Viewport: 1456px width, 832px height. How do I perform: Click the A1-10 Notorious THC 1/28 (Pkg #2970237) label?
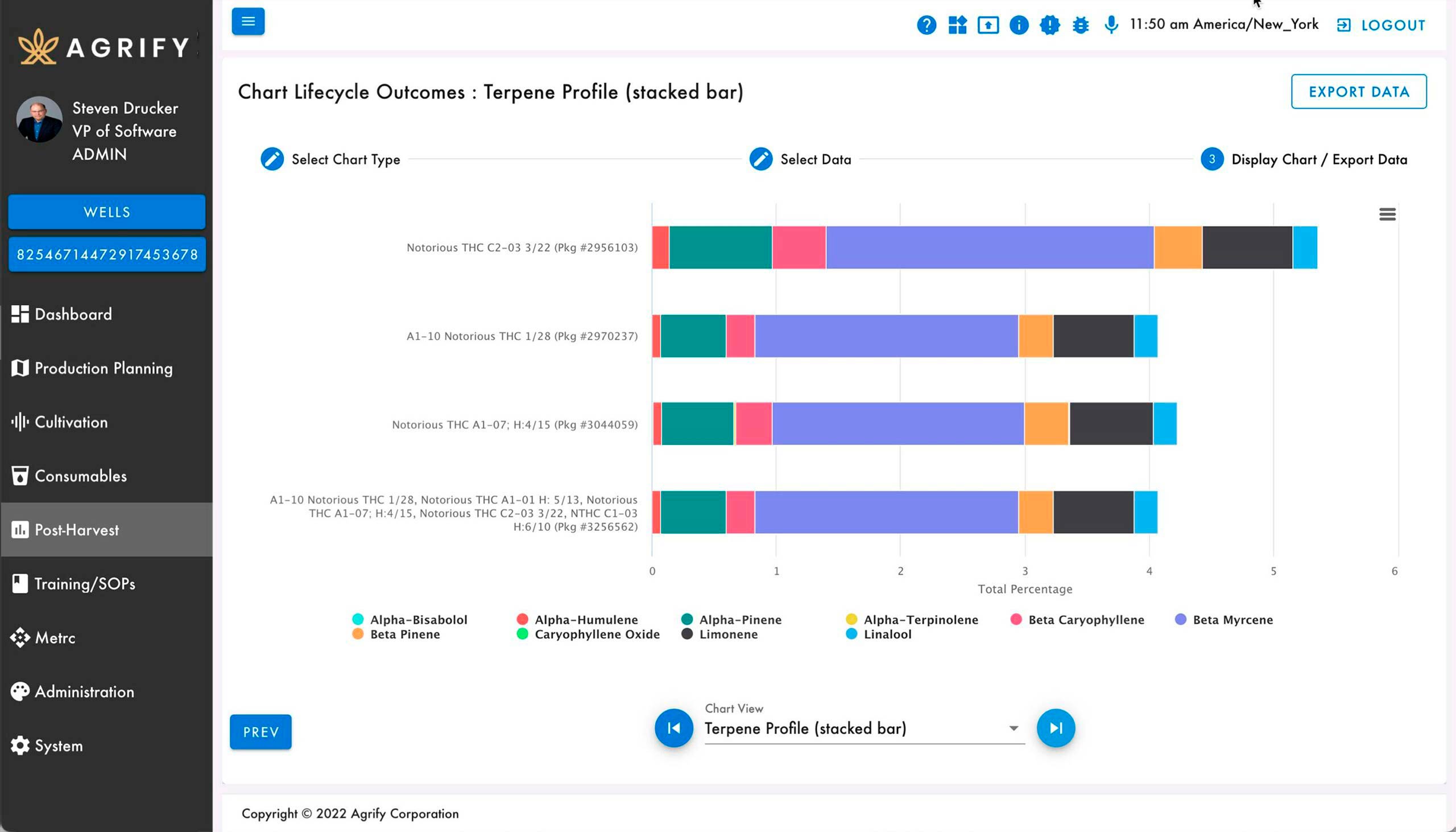pos(522,336)
